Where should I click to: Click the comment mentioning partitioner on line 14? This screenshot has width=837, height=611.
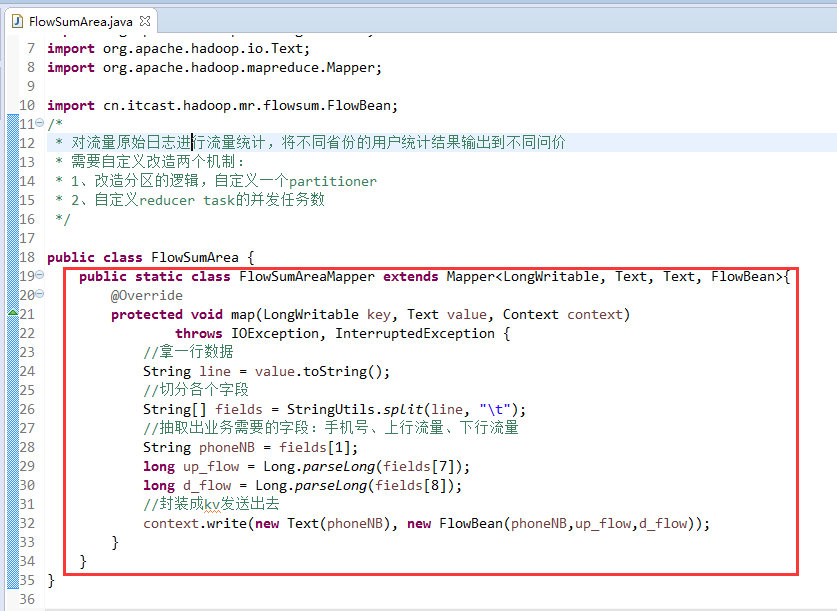[216, 181]
